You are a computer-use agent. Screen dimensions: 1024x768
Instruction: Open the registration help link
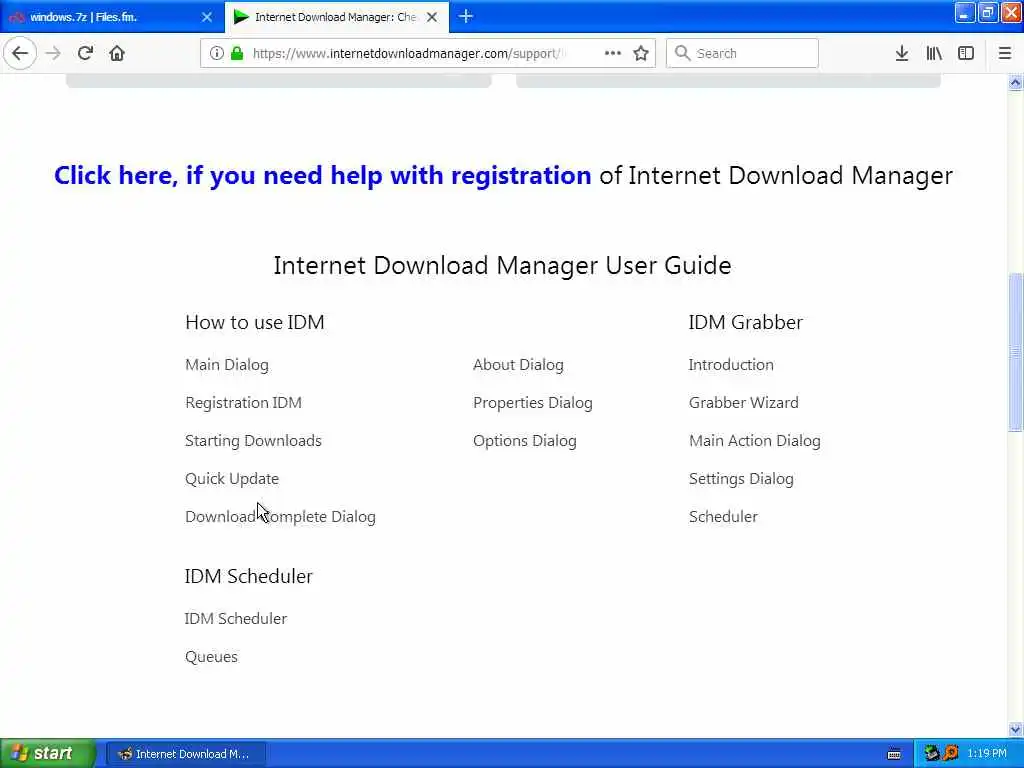pos(323,175)
